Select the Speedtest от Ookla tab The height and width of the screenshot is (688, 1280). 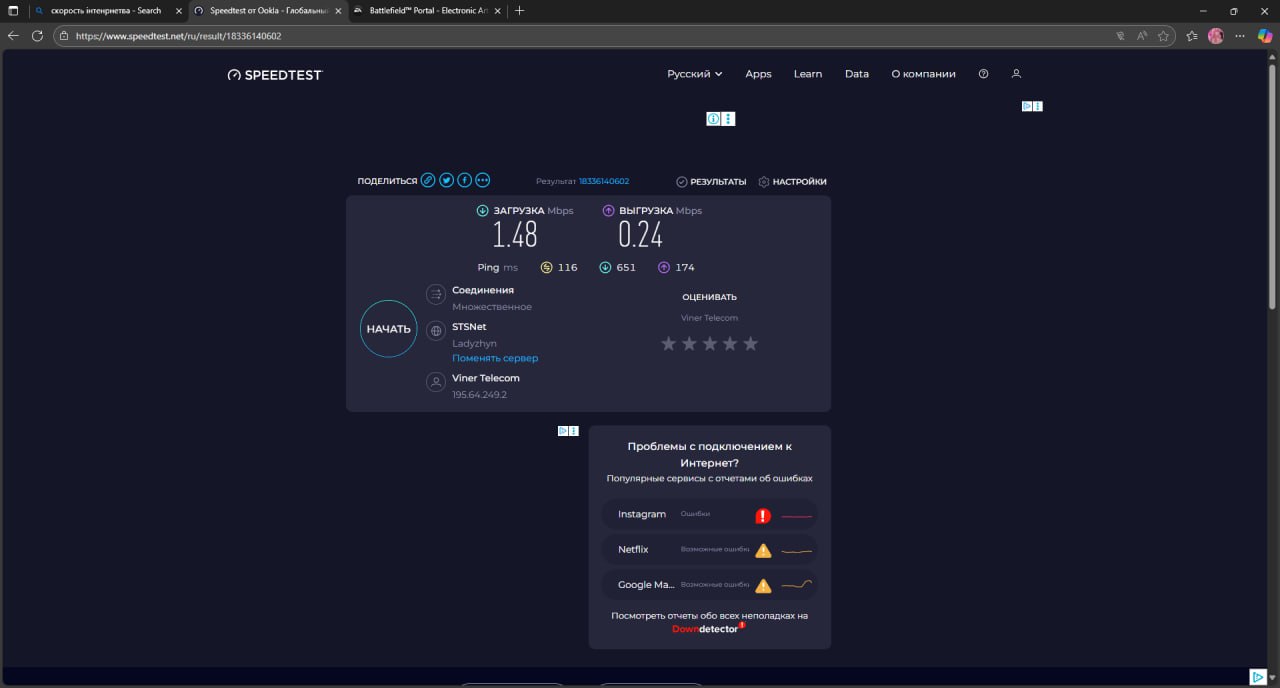click(x=267, y=10)
